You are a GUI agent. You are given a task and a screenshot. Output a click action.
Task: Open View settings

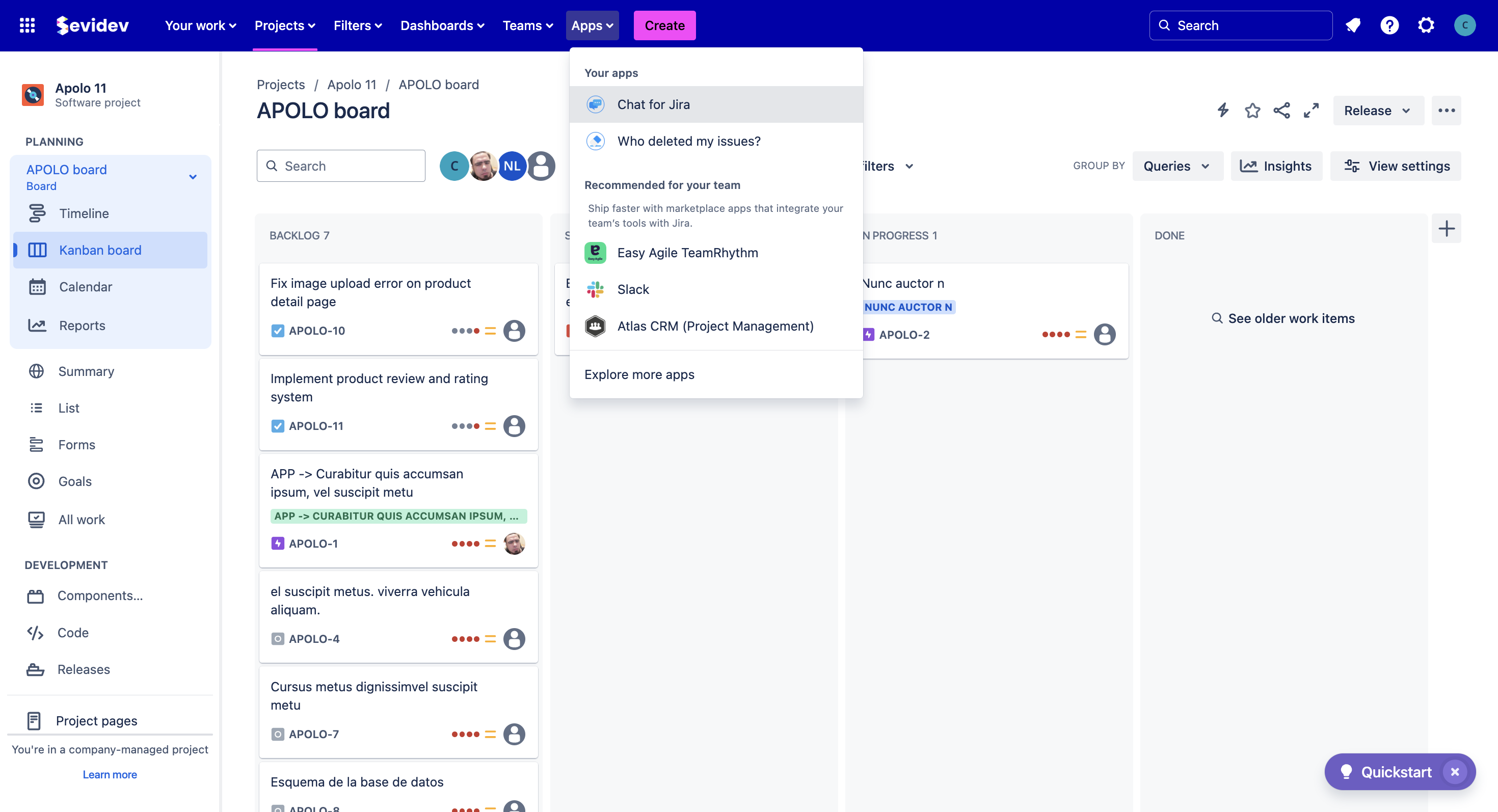click(x=1396, y=166)
